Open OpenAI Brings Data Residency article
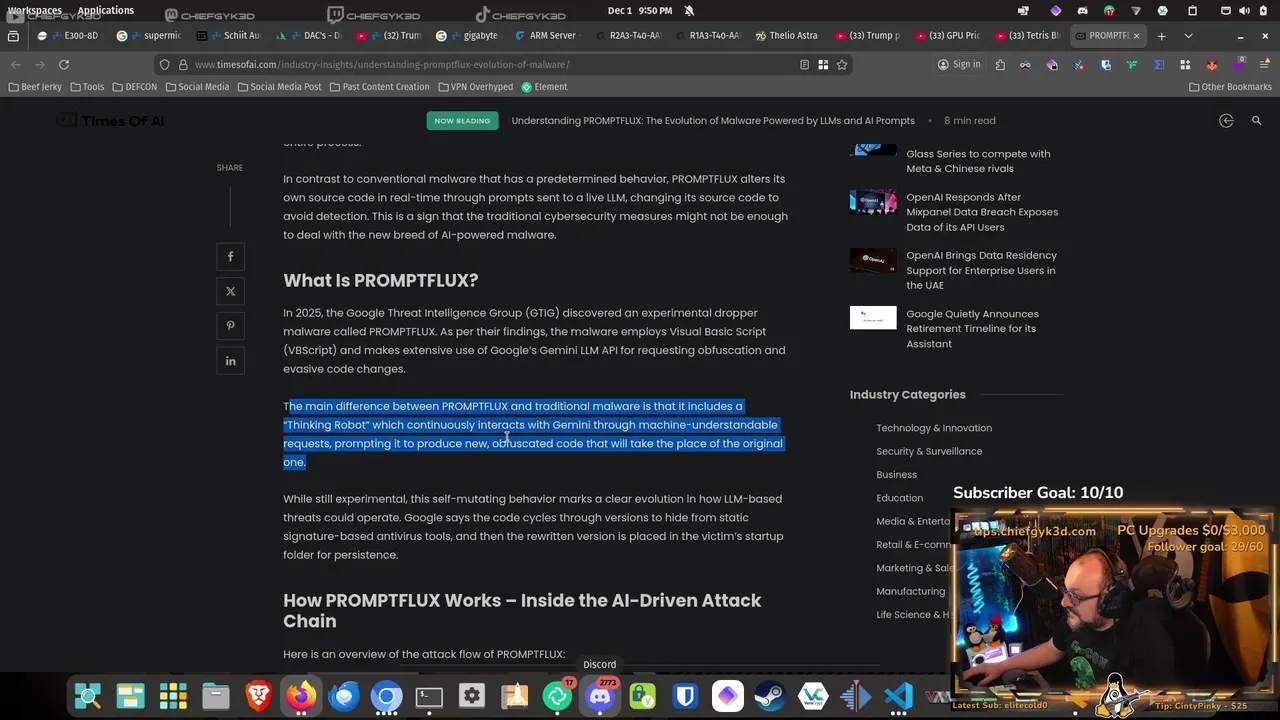This screenshot has height=720, width=1280. [x=981, y=270]
